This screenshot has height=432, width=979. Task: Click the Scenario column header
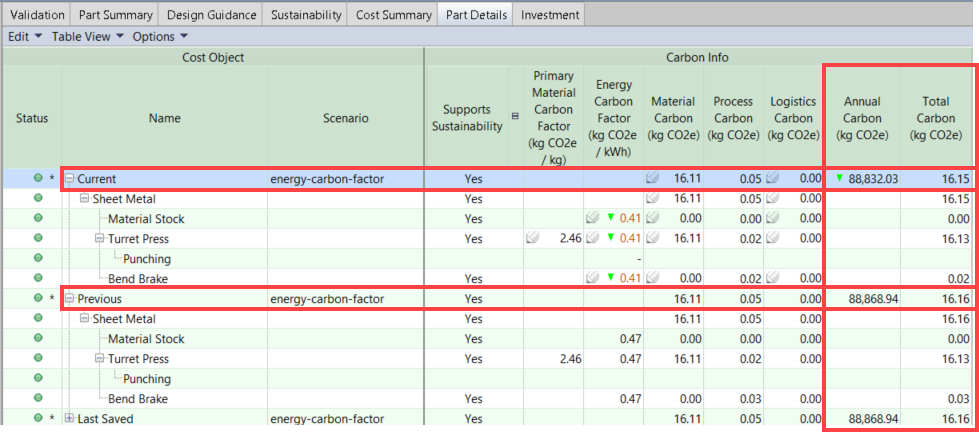pos(347,118)
